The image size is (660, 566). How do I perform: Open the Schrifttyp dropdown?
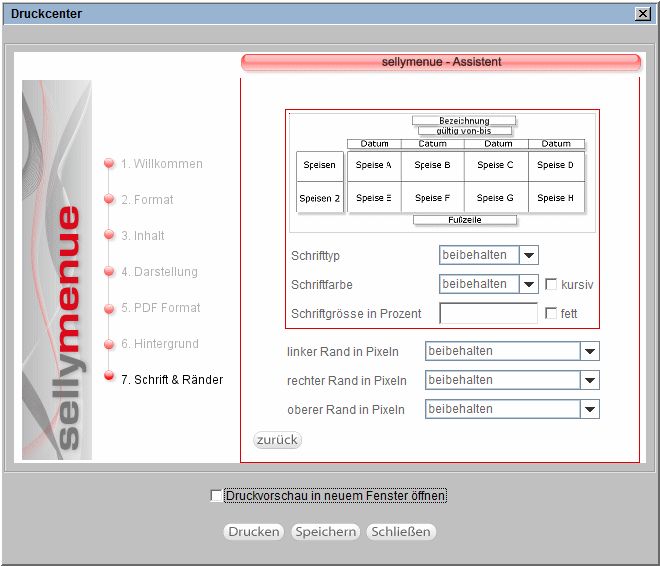pos(529,256)
